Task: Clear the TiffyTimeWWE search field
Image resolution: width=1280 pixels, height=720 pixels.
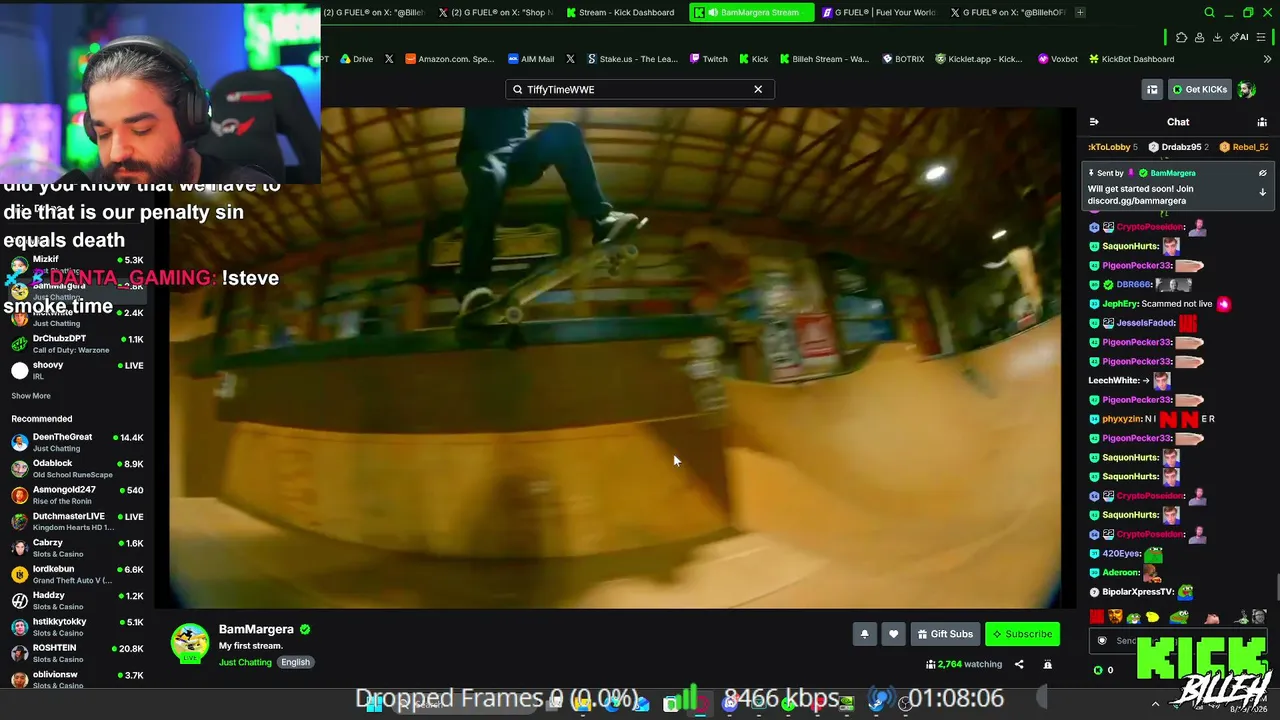Action: [758, 89]
